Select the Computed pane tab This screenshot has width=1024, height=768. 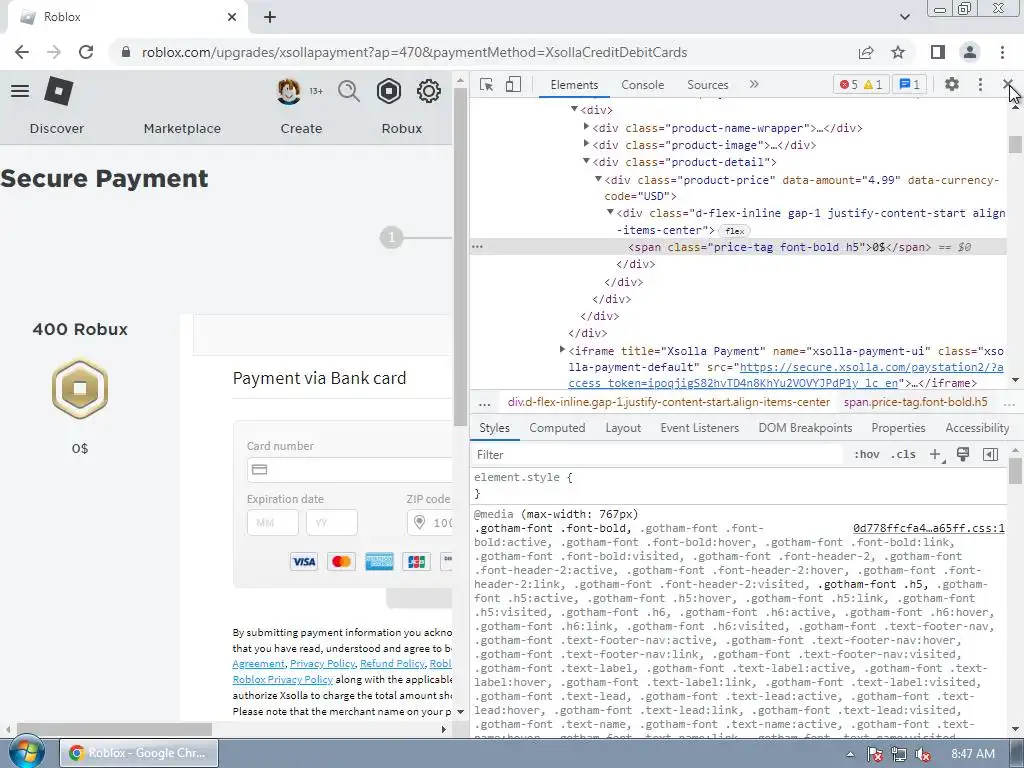point(557,428)
